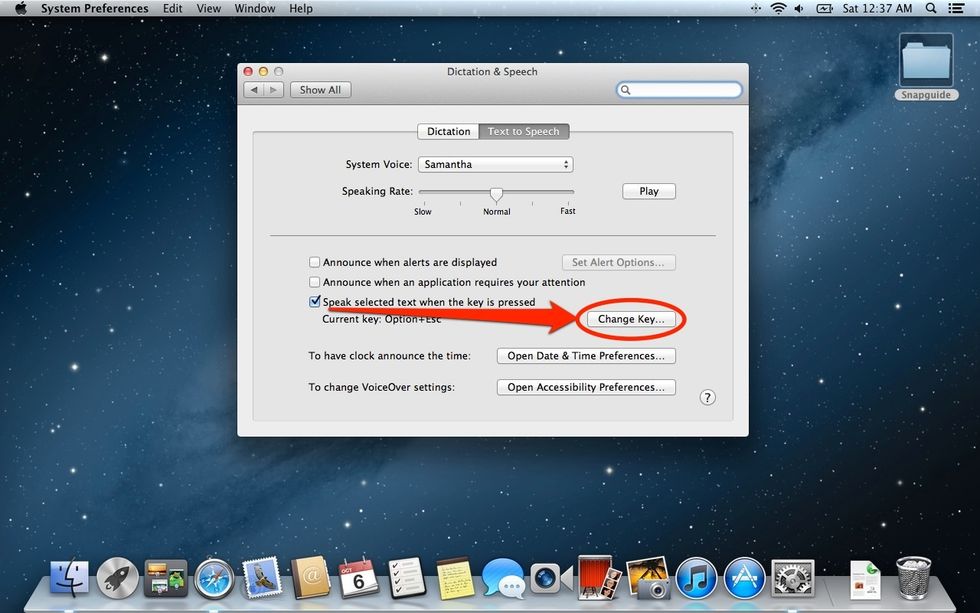The image size is (980, 613).
Task: Switch to the Dictation tab
Action: pos(448,131)
